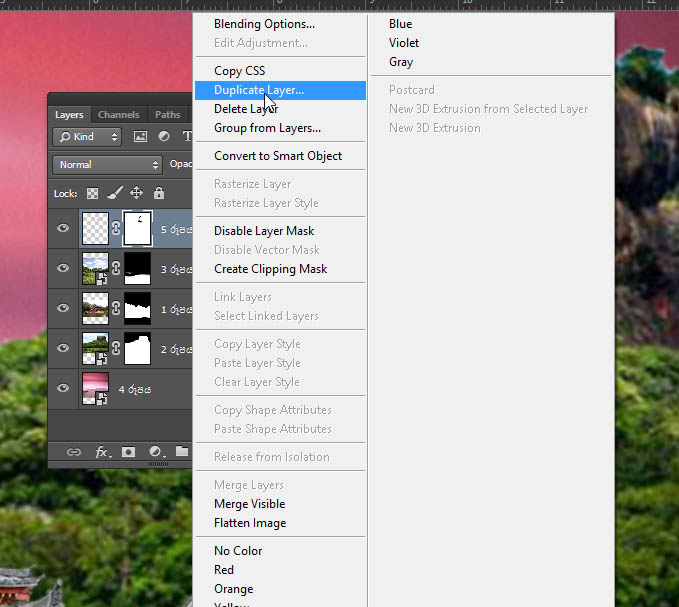Click the lock all padlock icon
The height and width of the screenshot is (607, 679).
point(159,193)
